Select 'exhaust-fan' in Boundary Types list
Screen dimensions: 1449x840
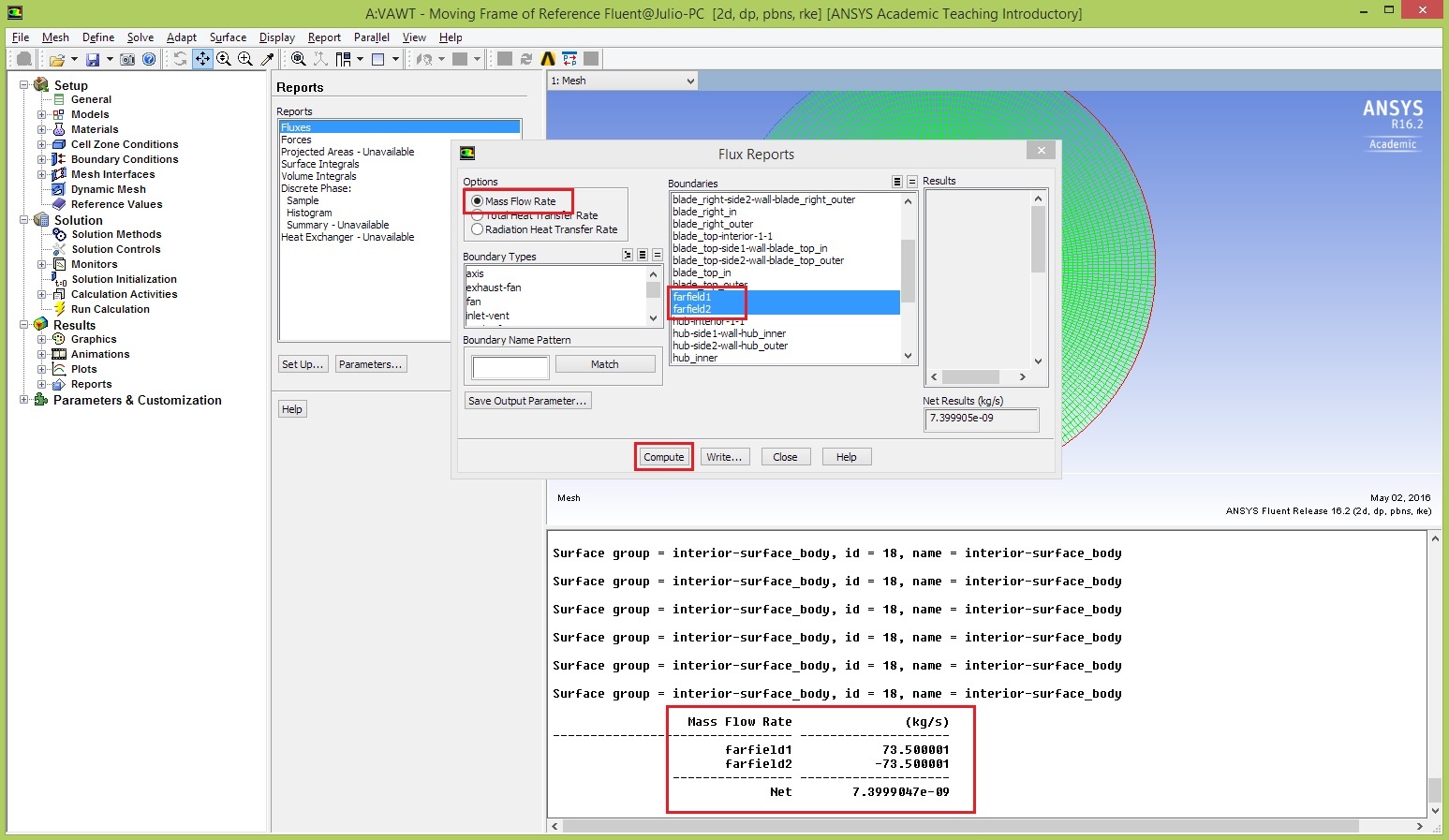pos(555,287)
